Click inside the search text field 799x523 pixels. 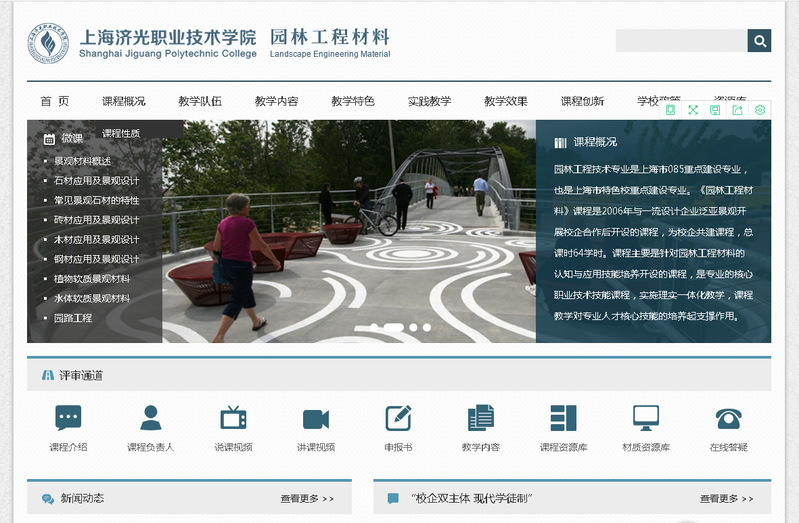click(x=680, y=41)
